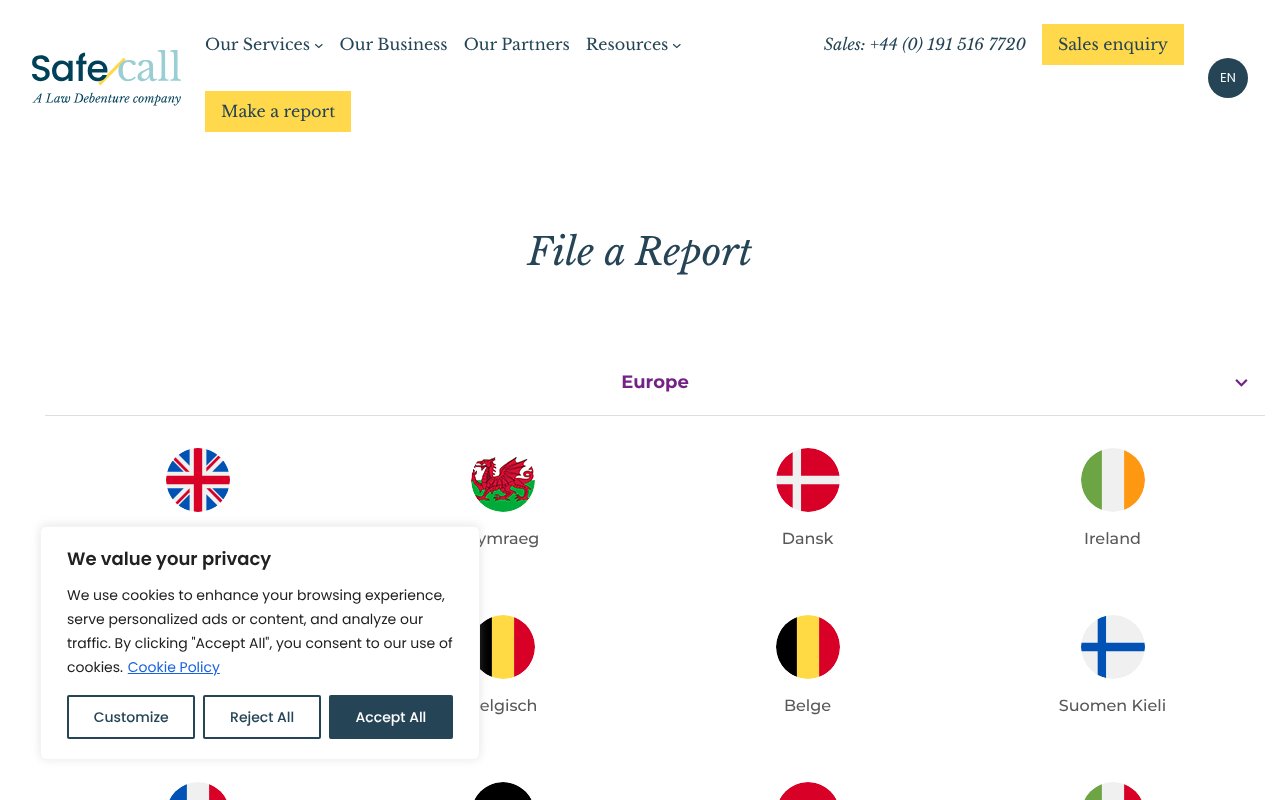Go to Our Business page

coord(393,45)
